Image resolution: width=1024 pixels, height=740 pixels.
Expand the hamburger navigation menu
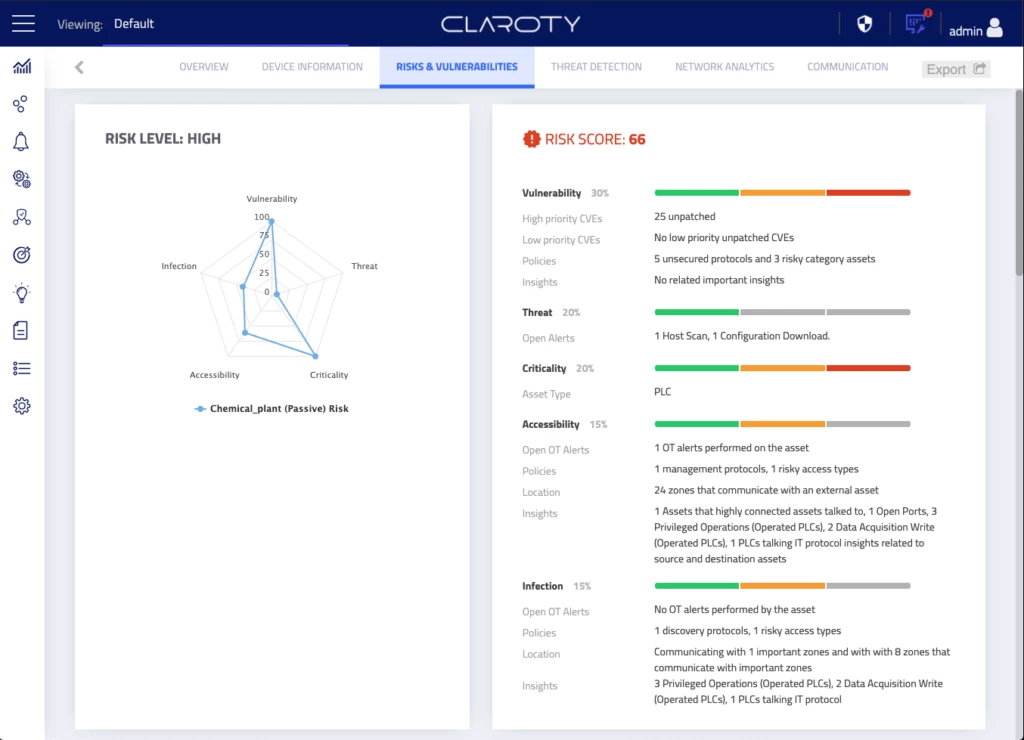tap(23, 23)
